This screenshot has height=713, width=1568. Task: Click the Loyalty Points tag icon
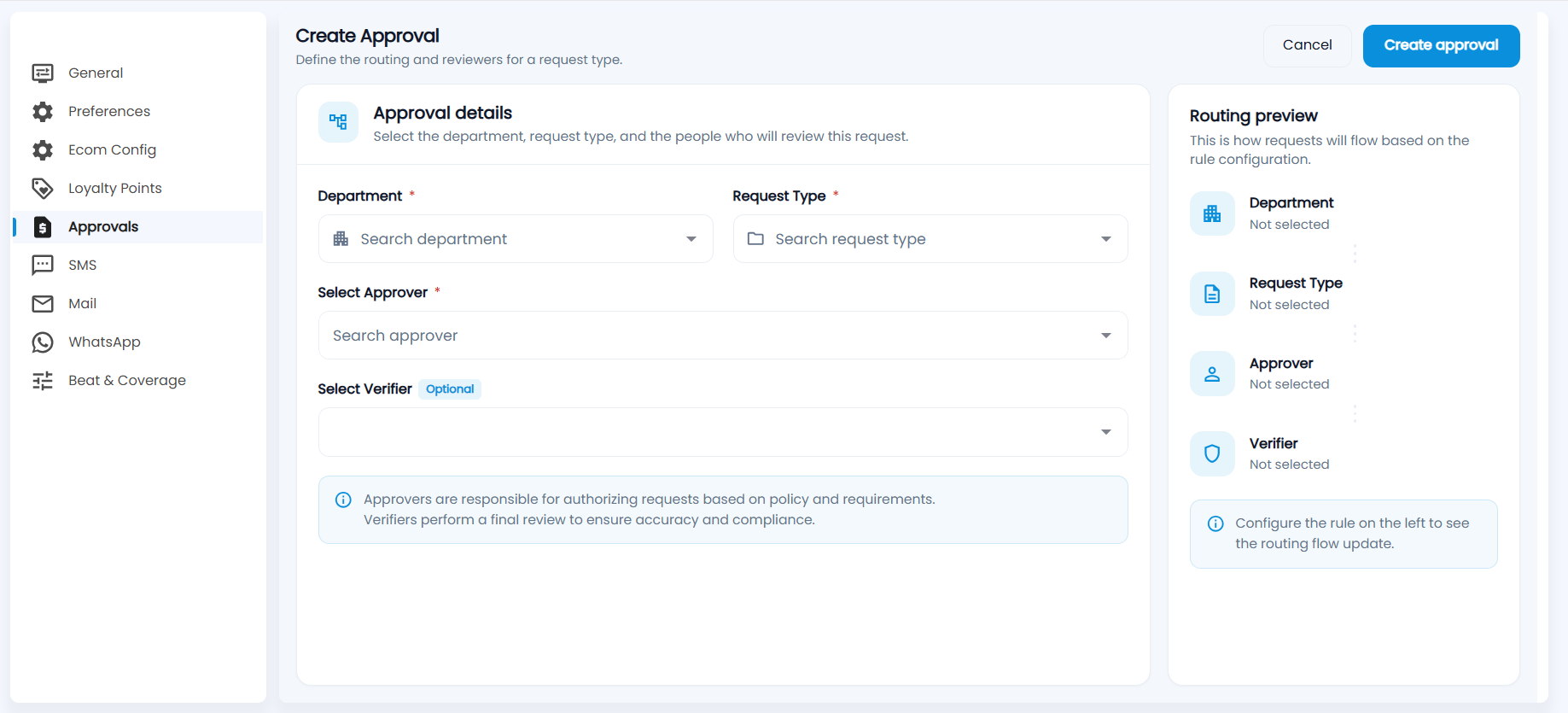pyautogui.click(x=43, y=189)
